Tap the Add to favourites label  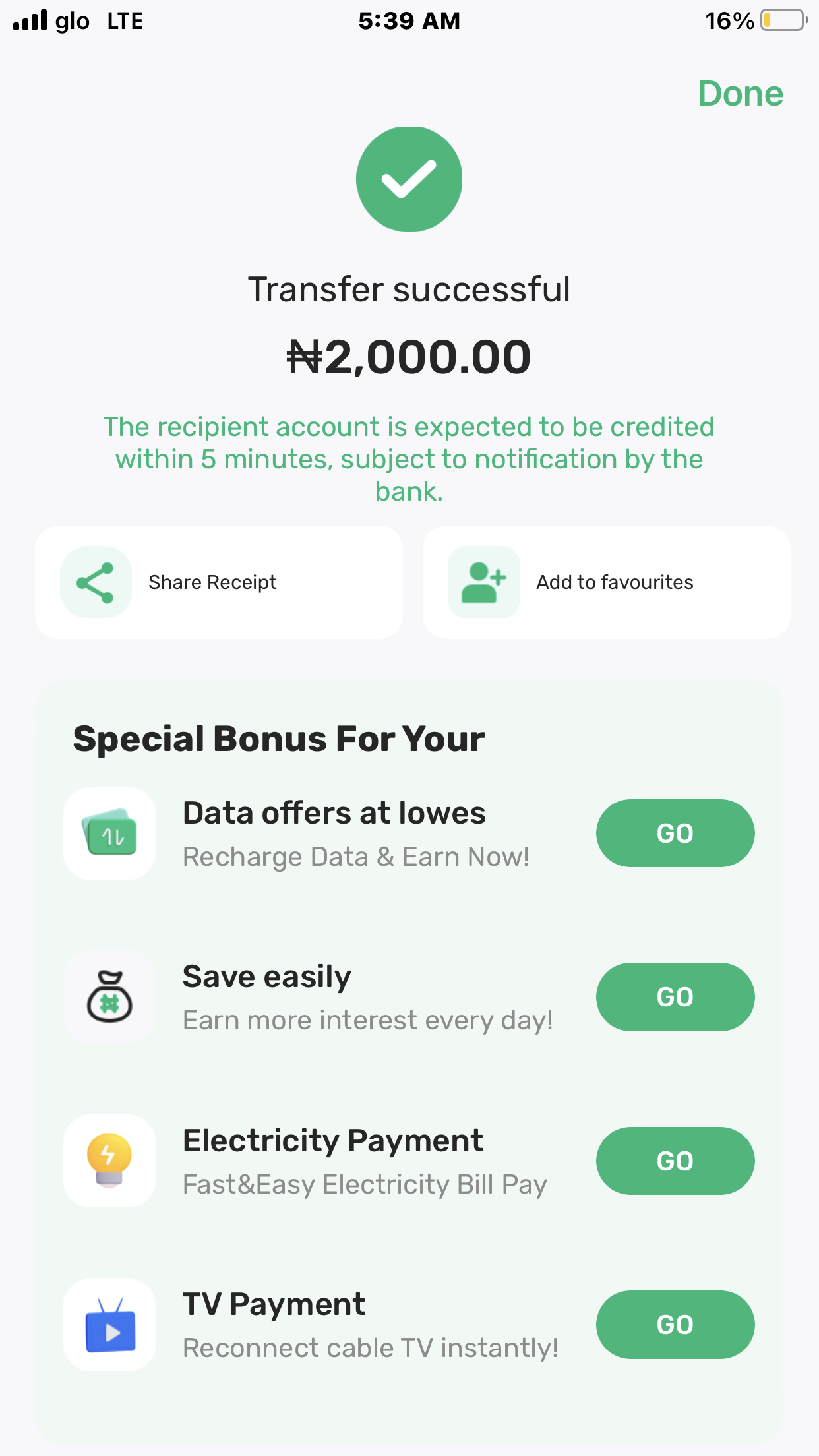[615, 582]
